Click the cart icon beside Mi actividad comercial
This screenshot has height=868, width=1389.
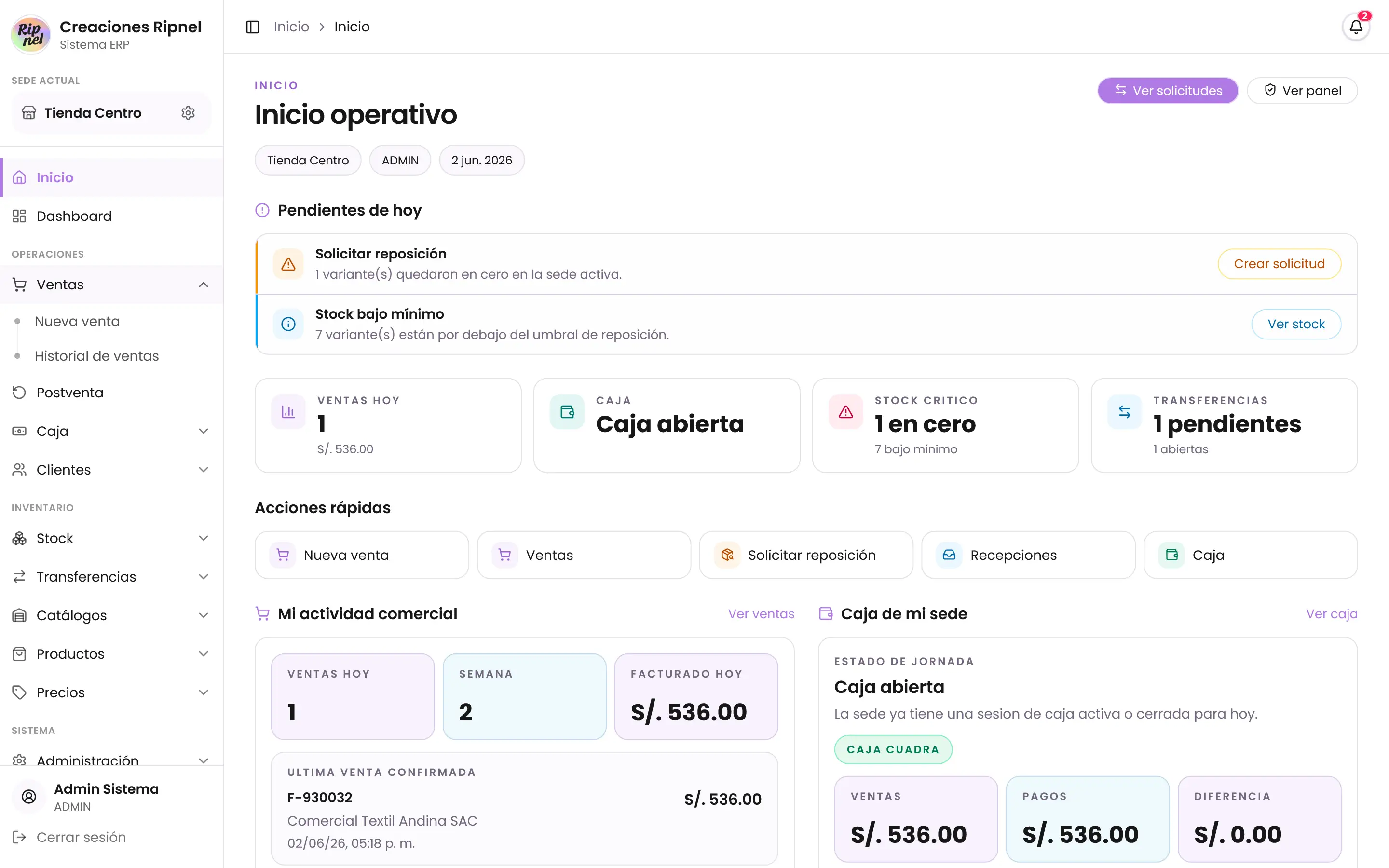coord(262,614)
